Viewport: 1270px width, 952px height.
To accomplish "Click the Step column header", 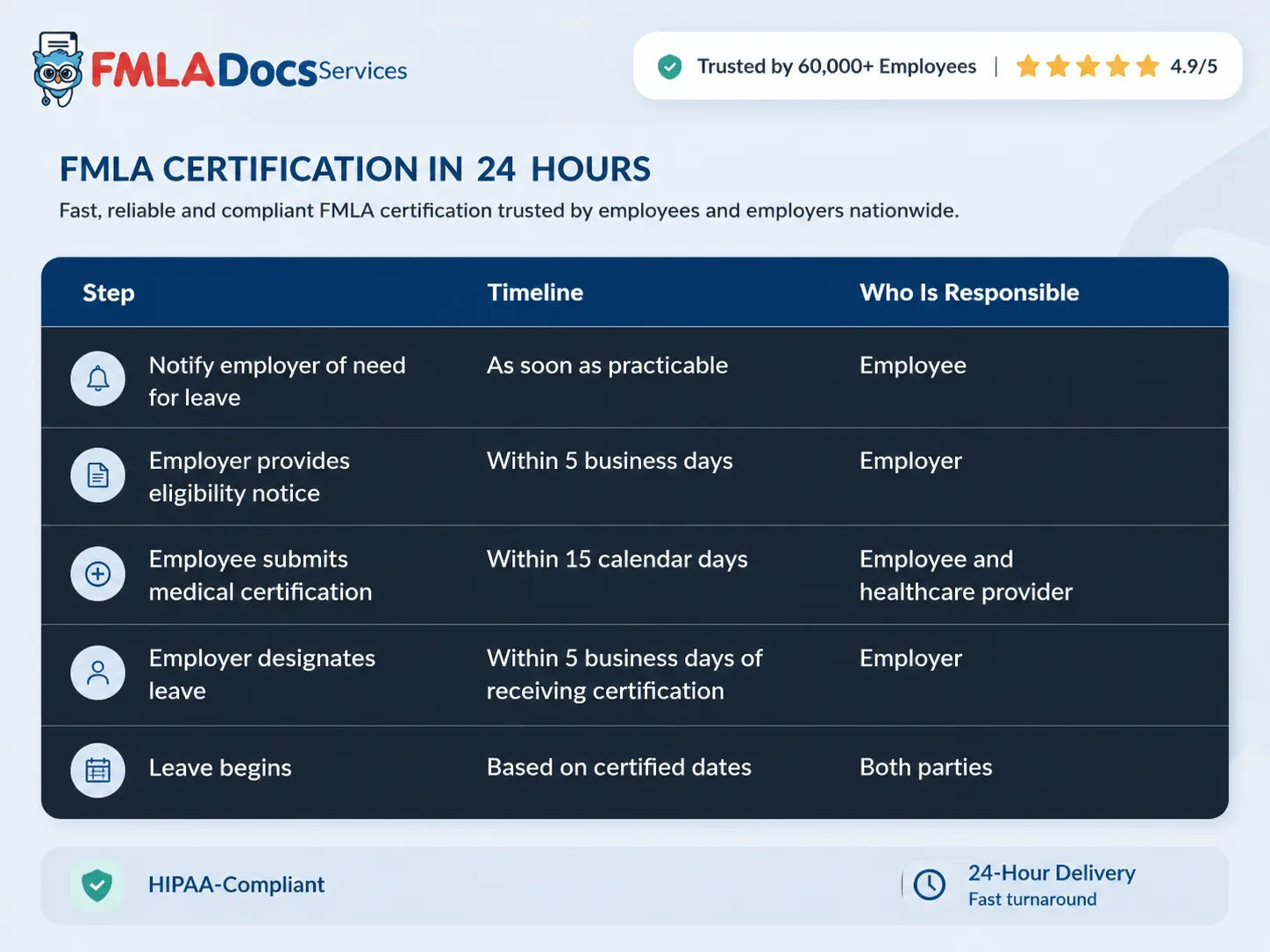I will pyautogui.click(x=109, y=293).
